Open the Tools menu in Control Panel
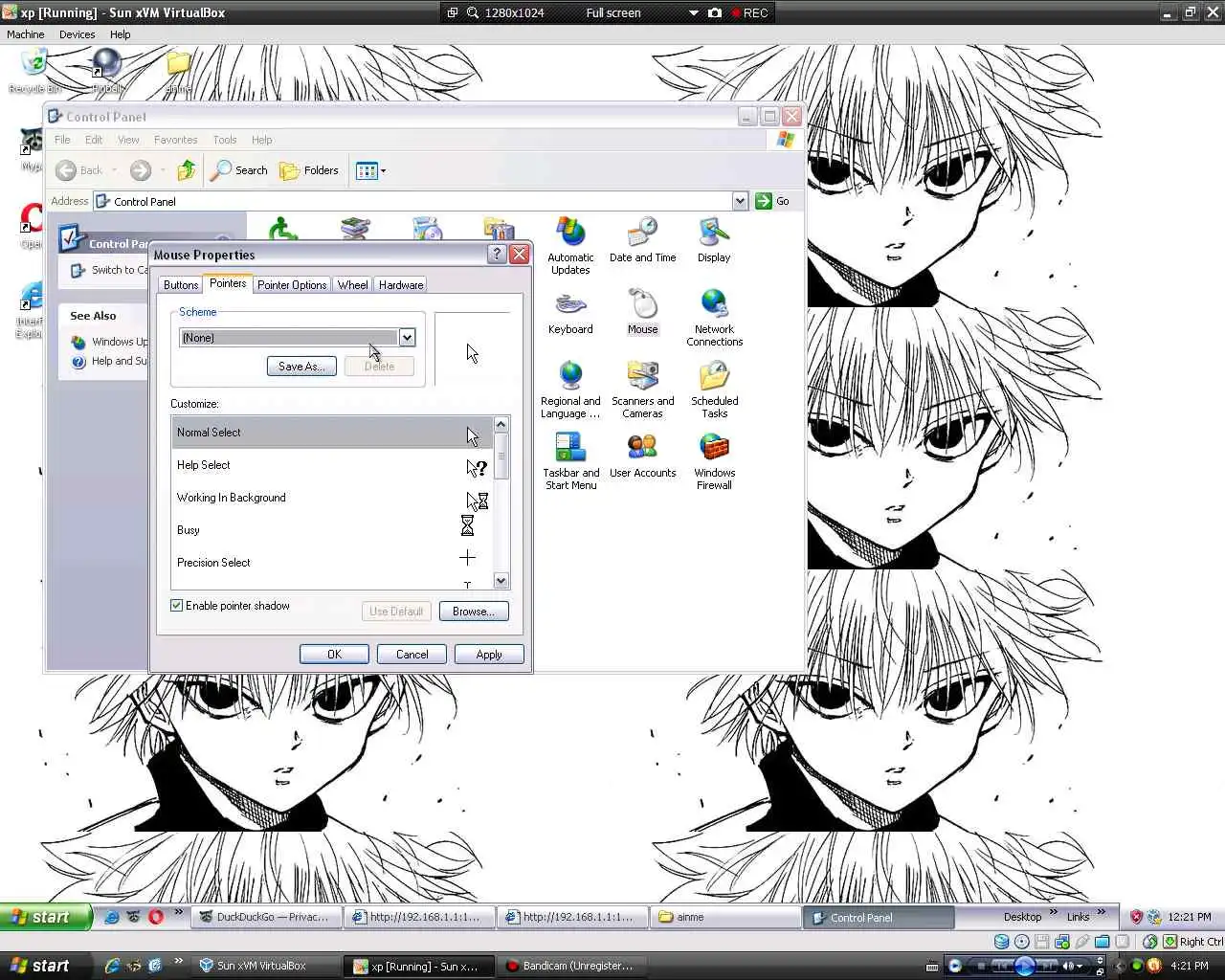This screenshot has width=1225, height=980. pyautogui.click(x=225, y=140)
